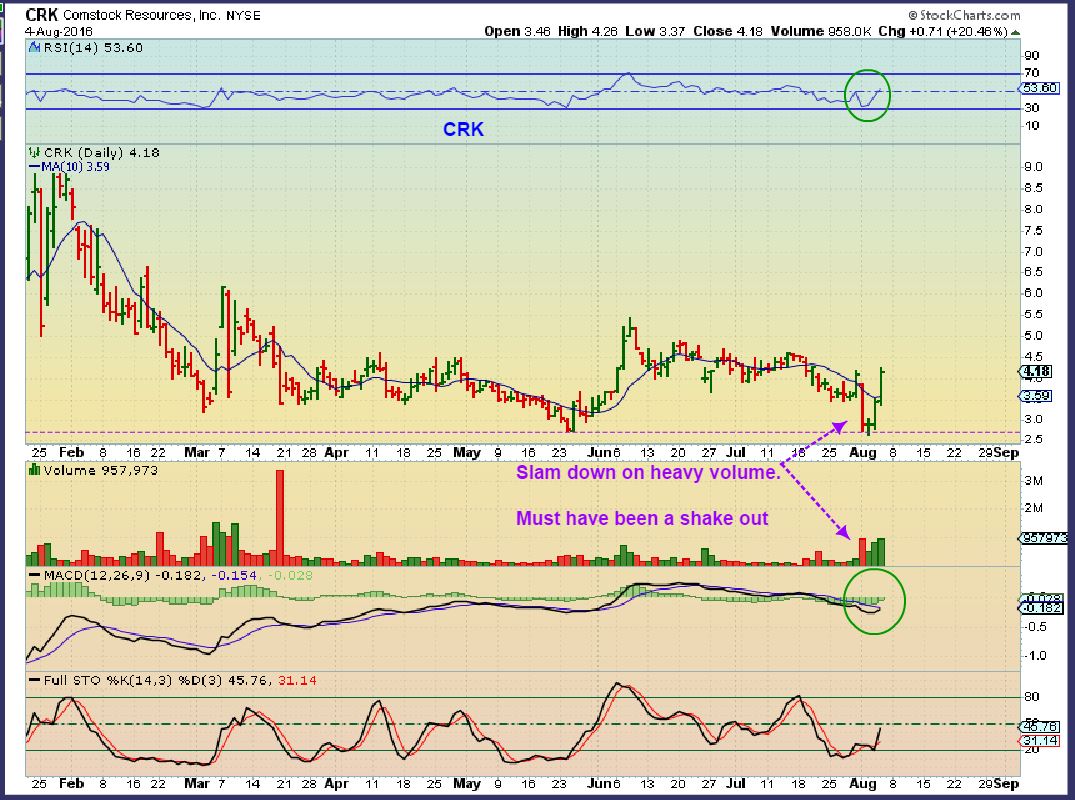Screen dimensions: 1075x800
Task: Click the large blue 'CRK' text in the RSI panel
Action: 463,129
